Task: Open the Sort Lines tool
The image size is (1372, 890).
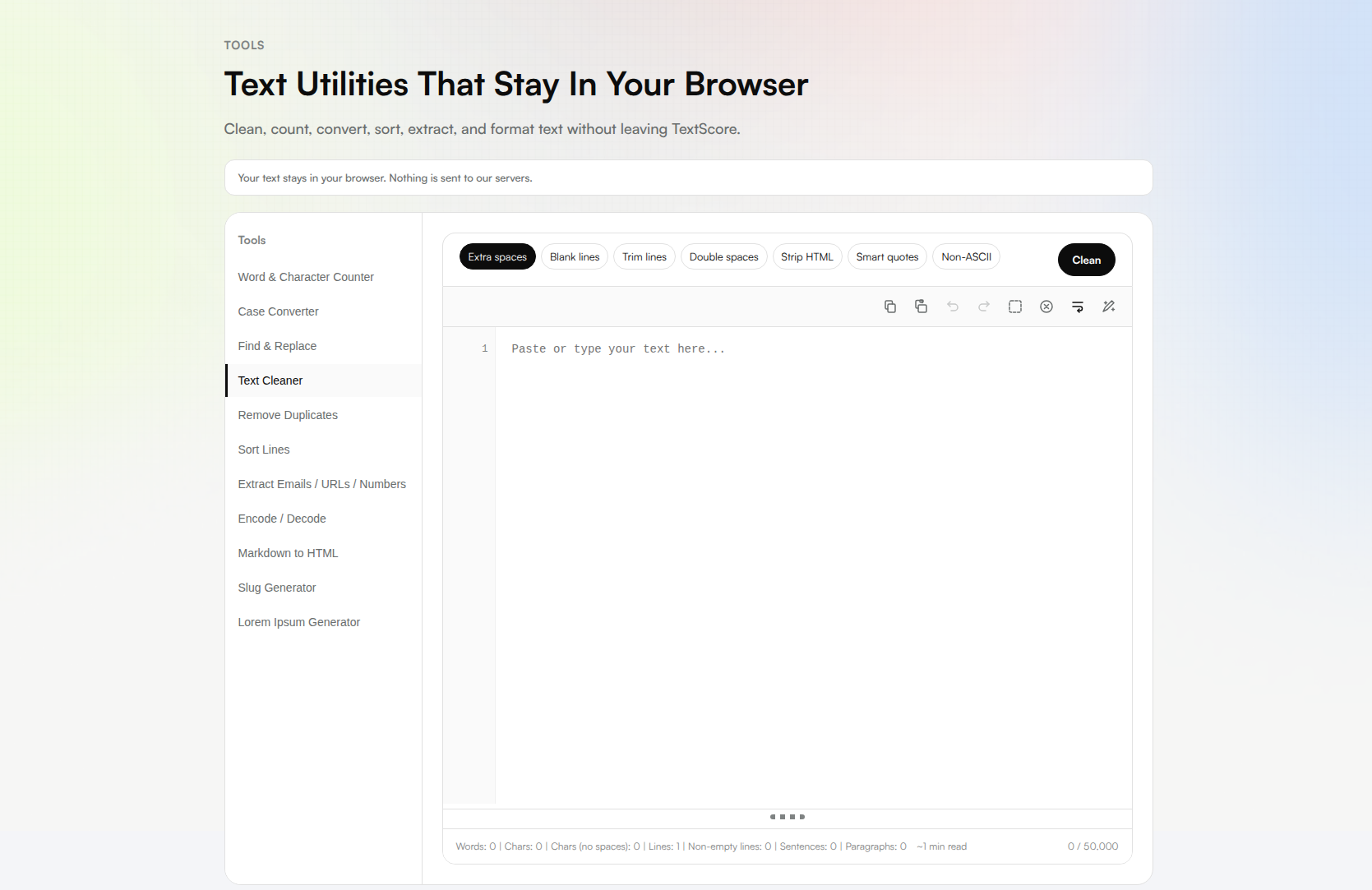Action: pyautogui.click(x=323, y=450)
